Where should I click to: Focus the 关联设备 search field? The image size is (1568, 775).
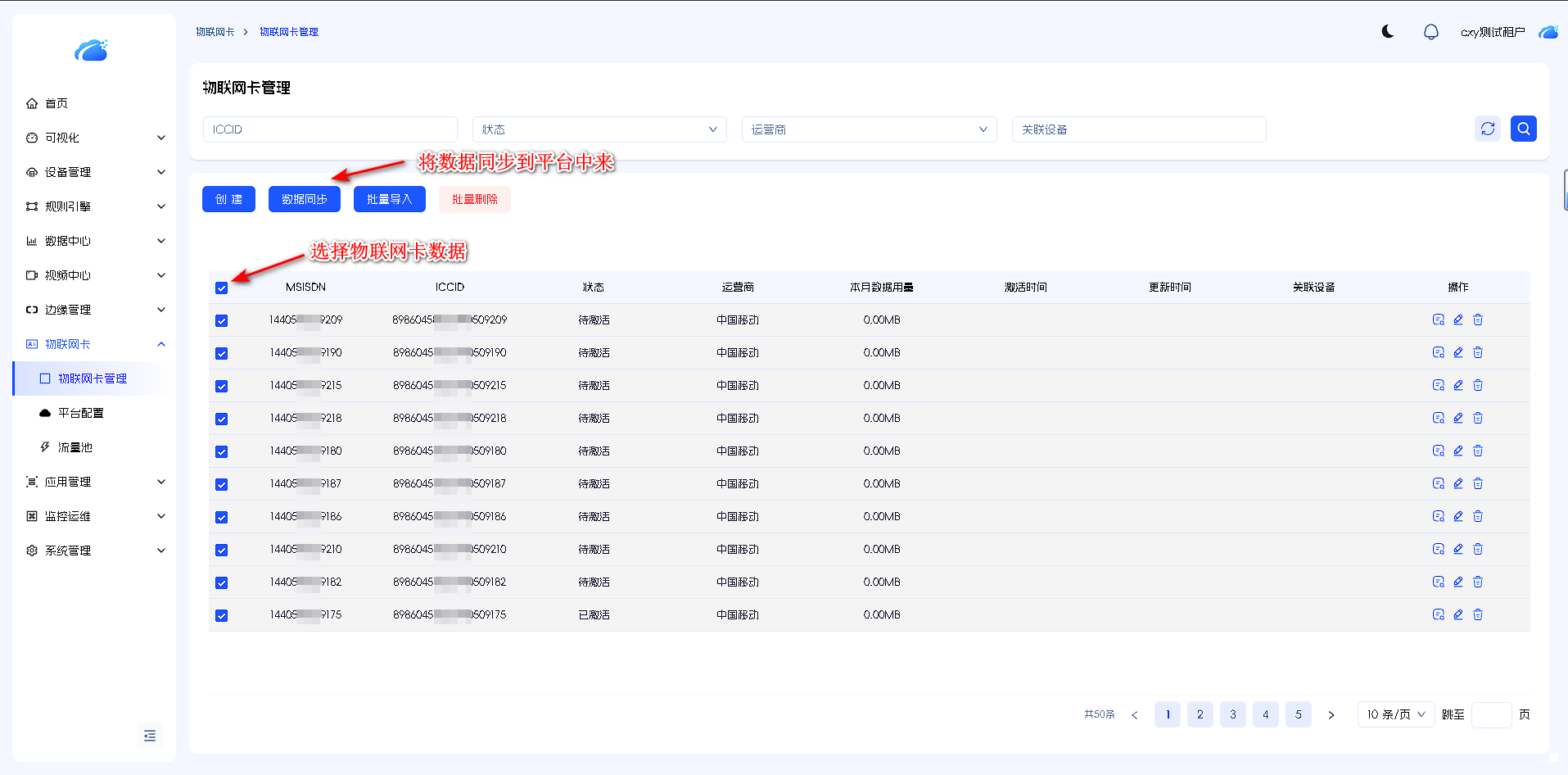point(1139,129)
